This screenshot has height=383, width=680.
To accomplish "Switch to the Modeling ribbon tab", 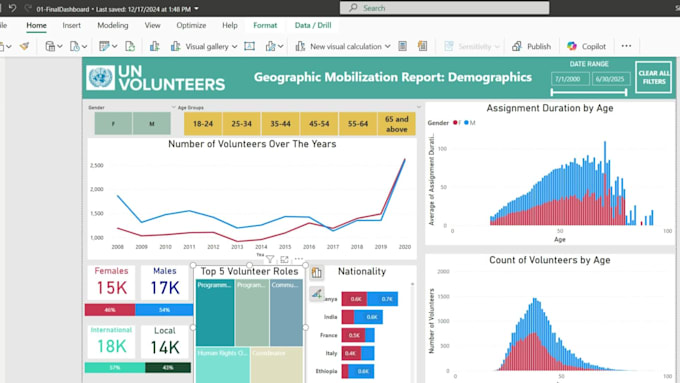I will pos(113,25).
